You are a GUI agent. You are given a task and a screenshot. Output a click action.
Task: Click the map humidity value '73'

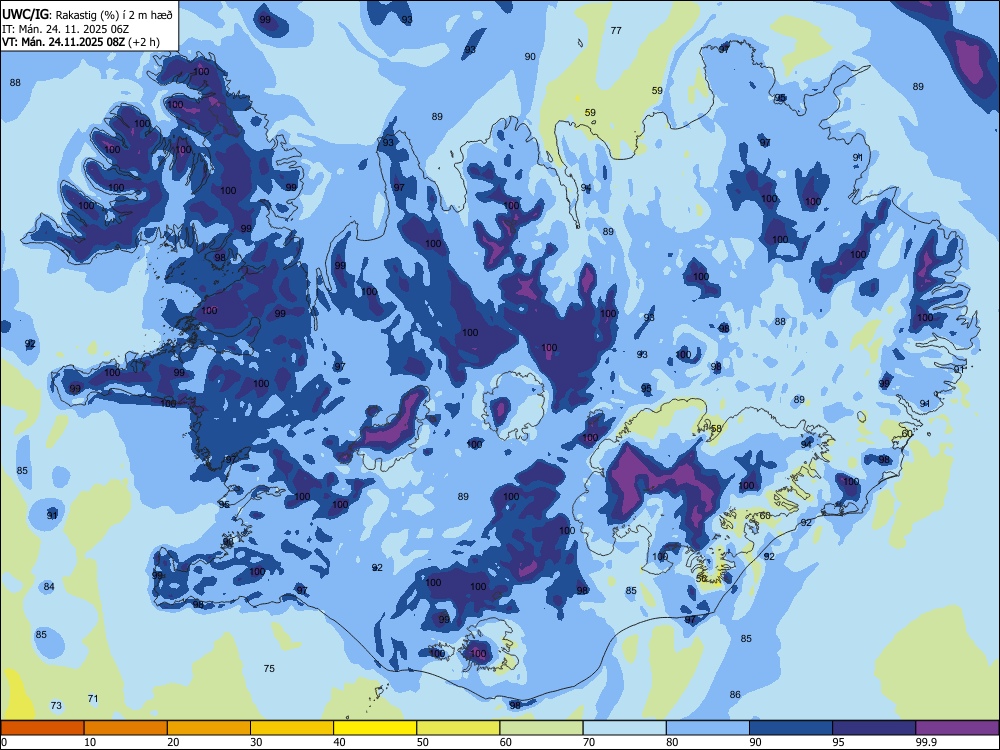[x=56, y=705]
